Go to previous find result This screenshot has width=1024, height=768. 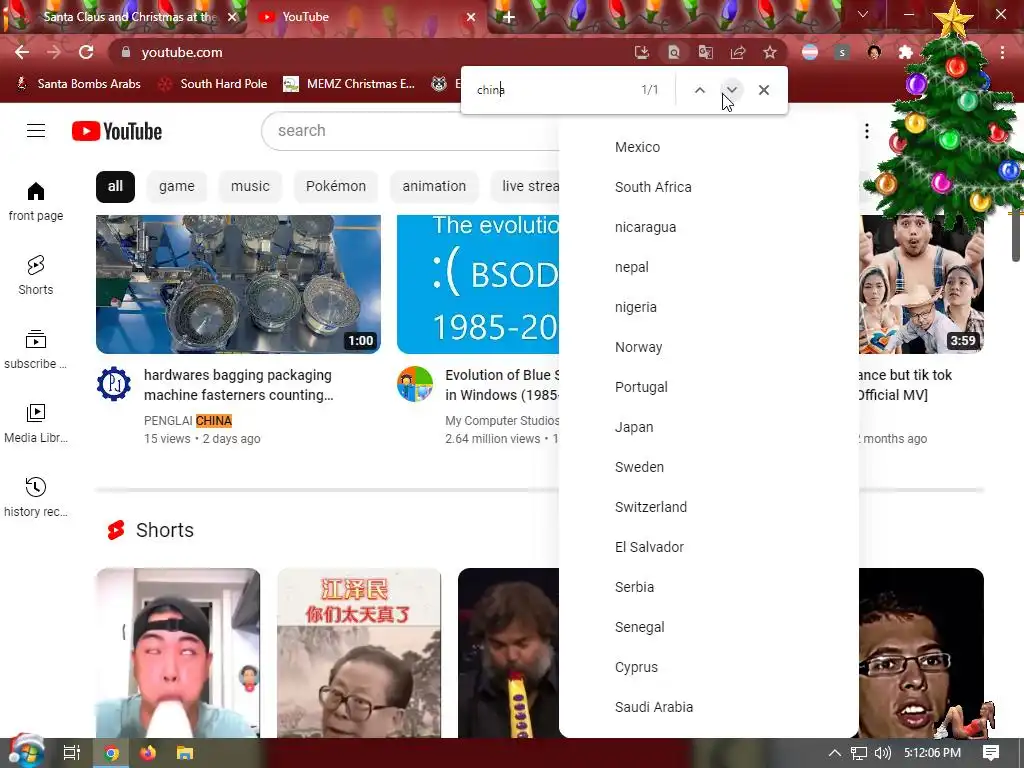point(699,90)
